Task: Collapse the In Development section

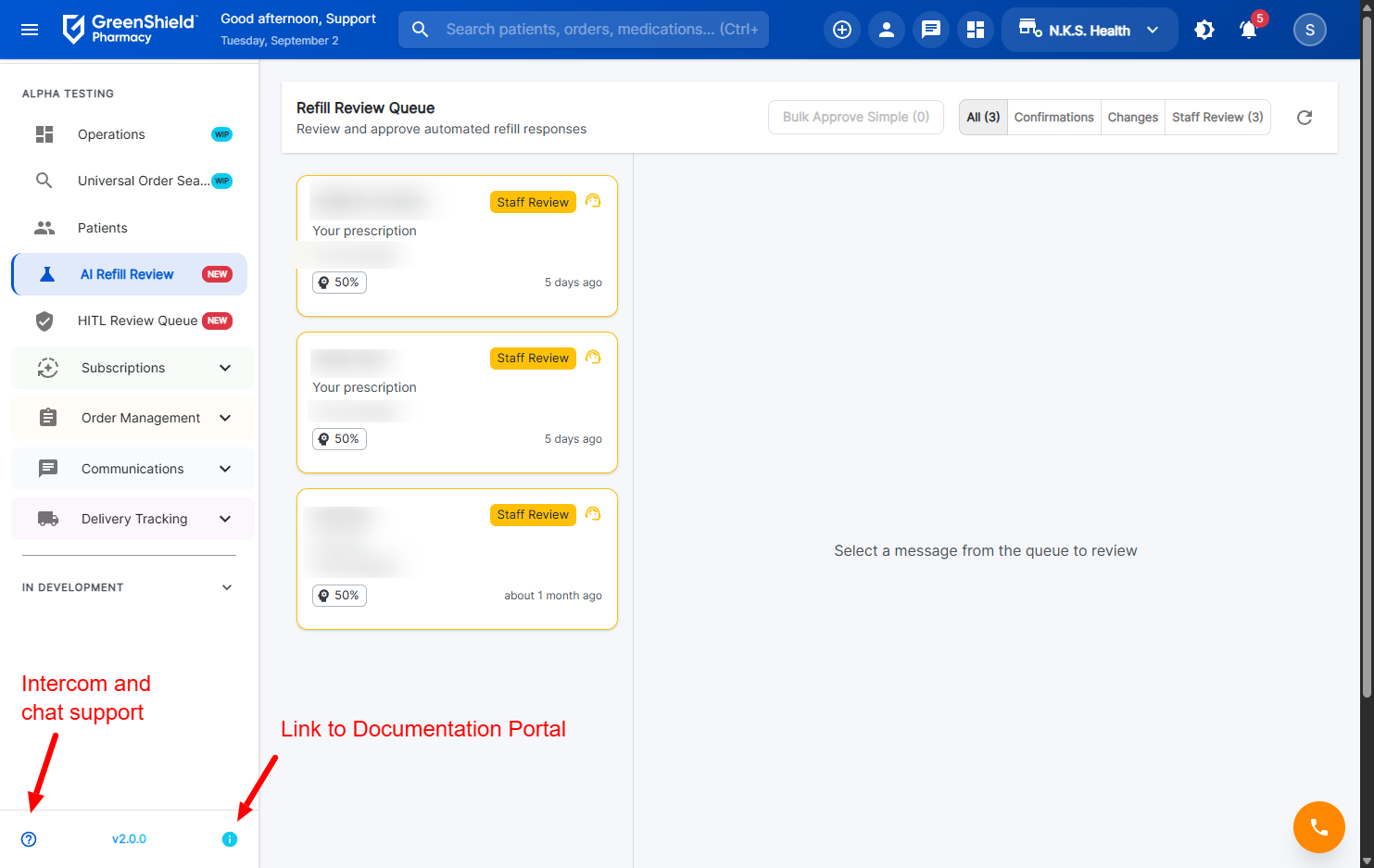Action: click(227, 587)
